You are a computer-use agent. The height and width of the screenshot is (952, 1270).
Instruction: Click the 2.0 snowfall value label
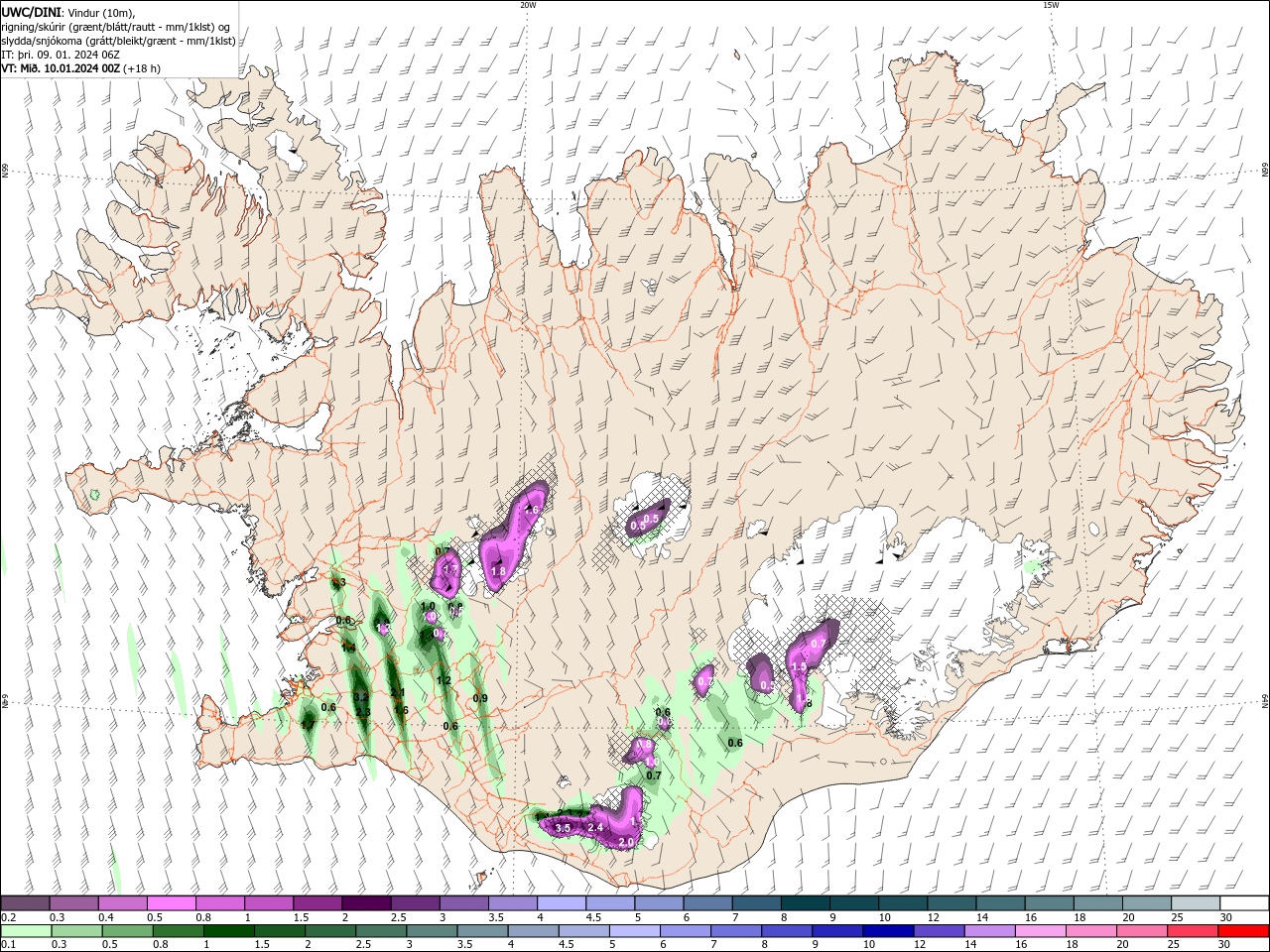click(626, 842)
